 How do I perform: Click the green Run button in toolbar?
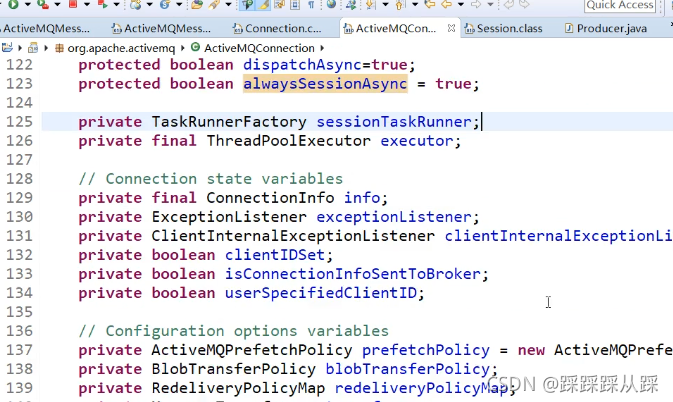[13, 5]
